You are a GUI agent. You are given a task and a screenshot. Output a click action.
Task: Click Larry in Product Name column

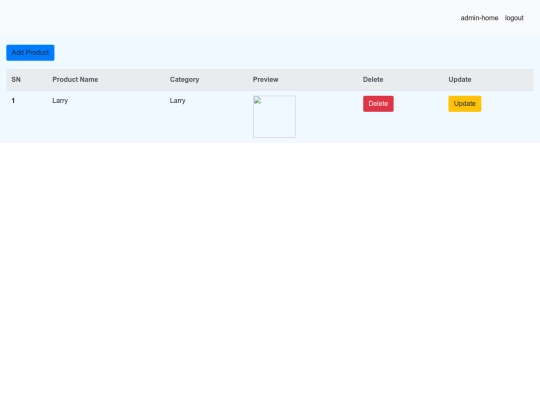60,101
